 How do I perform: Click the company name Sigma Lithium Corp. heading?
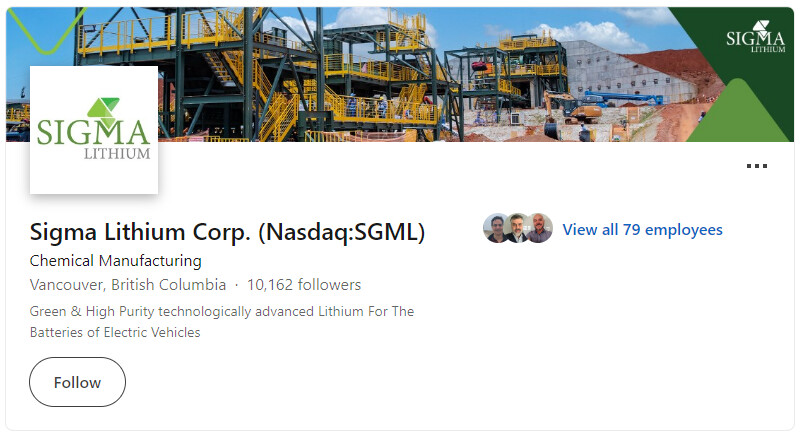(227, 232)
